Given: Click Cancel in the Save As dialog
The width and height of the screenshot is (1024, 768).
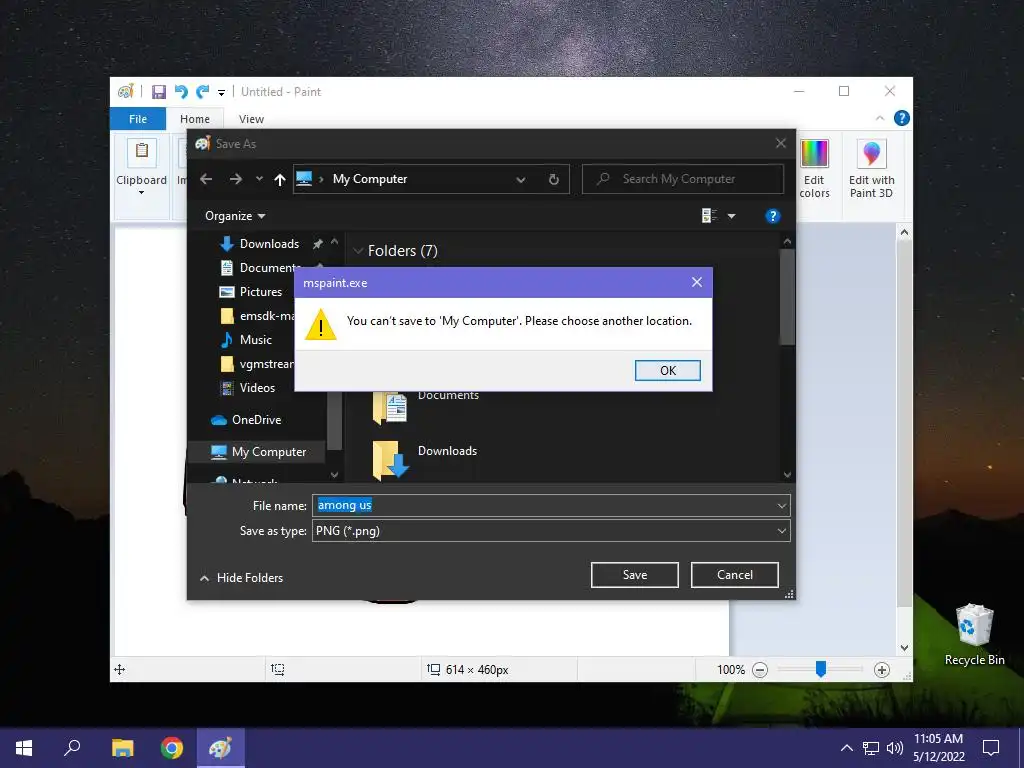Looking at the screenshot, I should 735,575.
